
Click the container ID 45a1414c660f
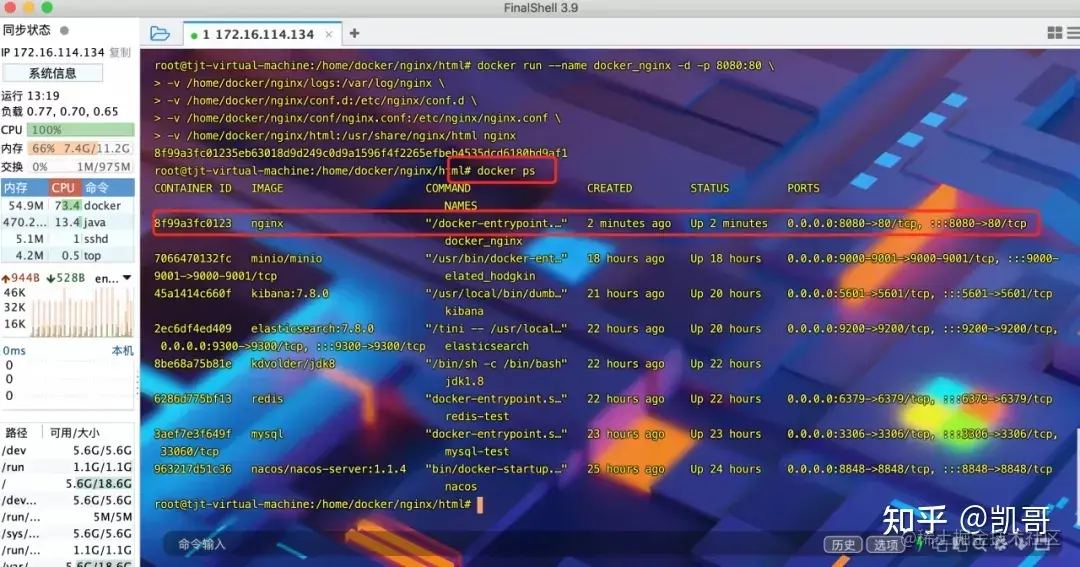coord(193,293)
